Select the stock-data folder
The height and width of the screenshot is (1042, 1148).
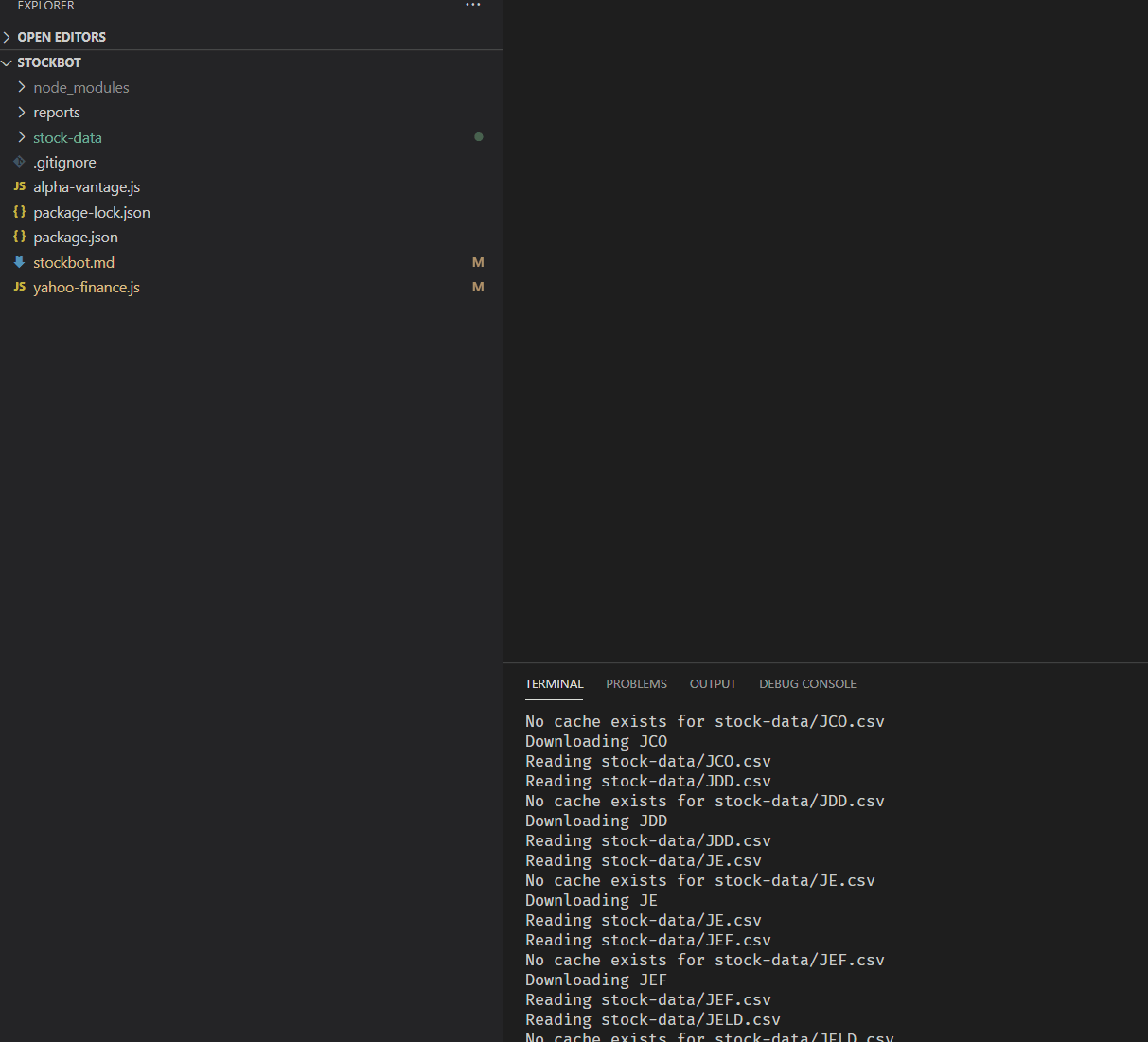pyautogui.click(x=251, y=137)
